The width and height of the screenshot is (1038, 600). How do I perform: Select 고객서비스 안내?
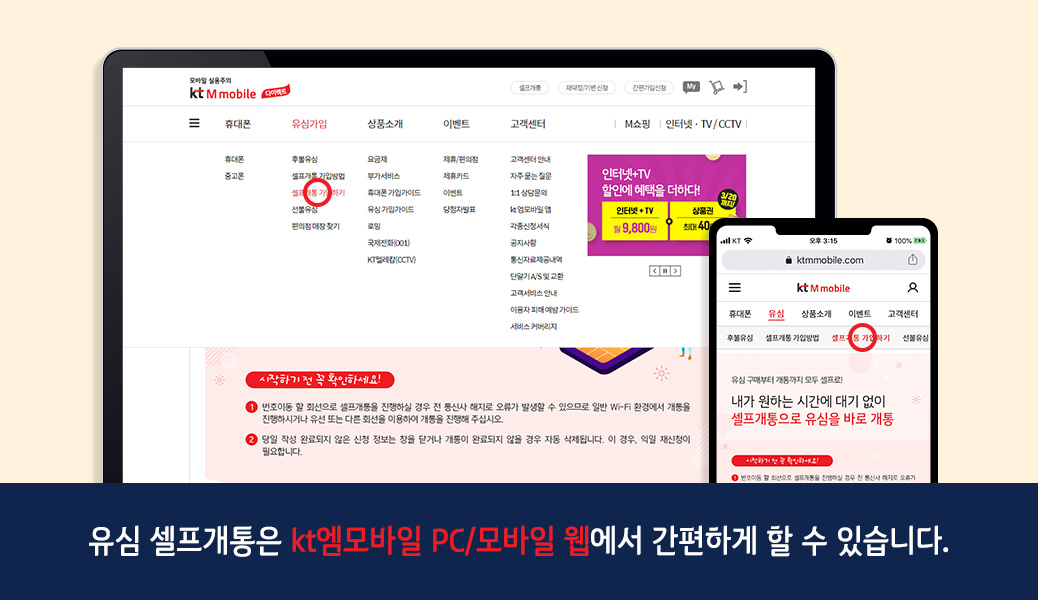pyautogui.click(x=534, y=293)
